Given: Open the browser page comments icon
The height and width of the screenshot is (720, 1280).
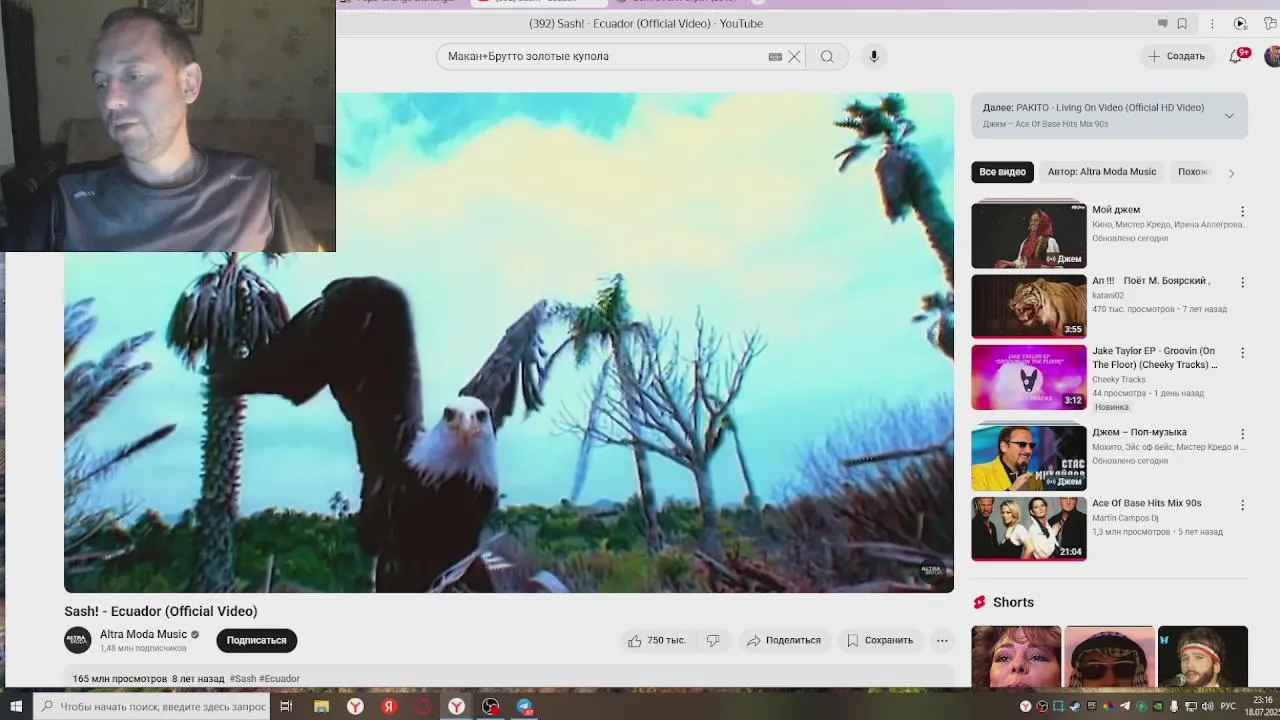Looking at the screenshot, I should click(1162, 24).
